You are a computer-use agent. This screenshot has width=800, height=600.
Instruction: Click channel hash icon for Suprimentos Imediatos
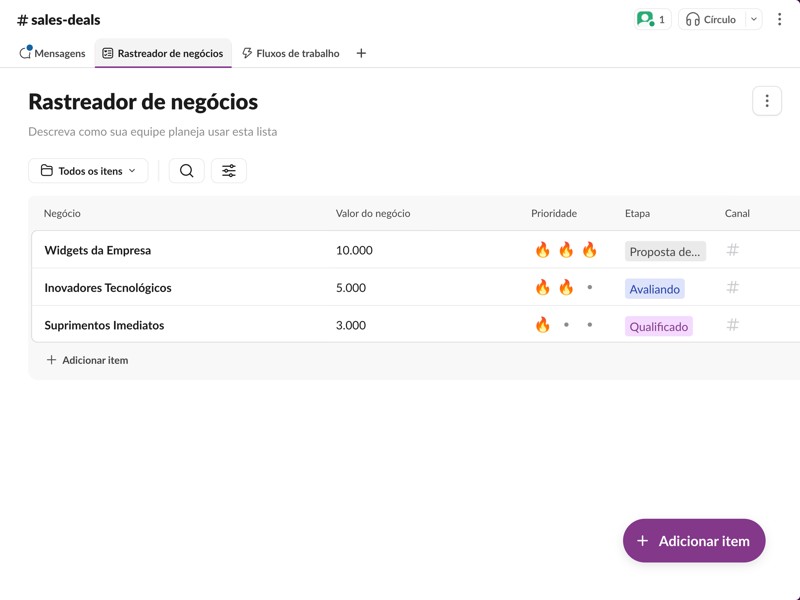click(x=733, y=324)
